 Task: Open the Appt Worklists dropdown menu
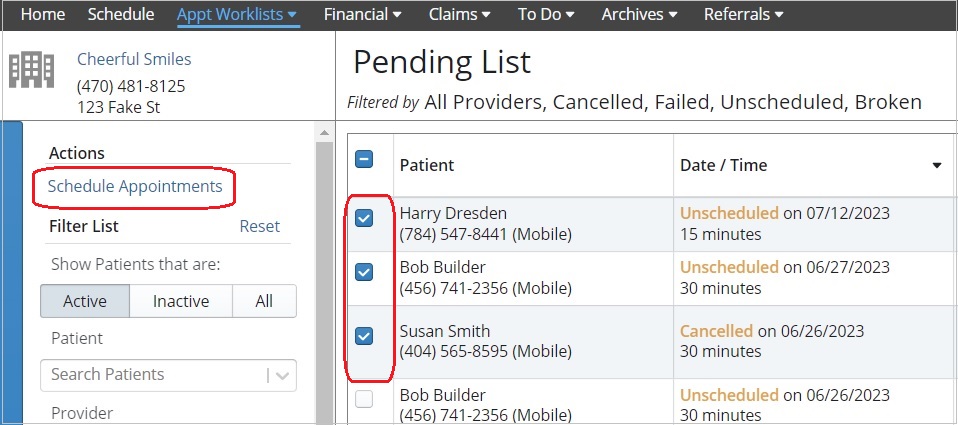pyautogui.click(x=237, y=14)
